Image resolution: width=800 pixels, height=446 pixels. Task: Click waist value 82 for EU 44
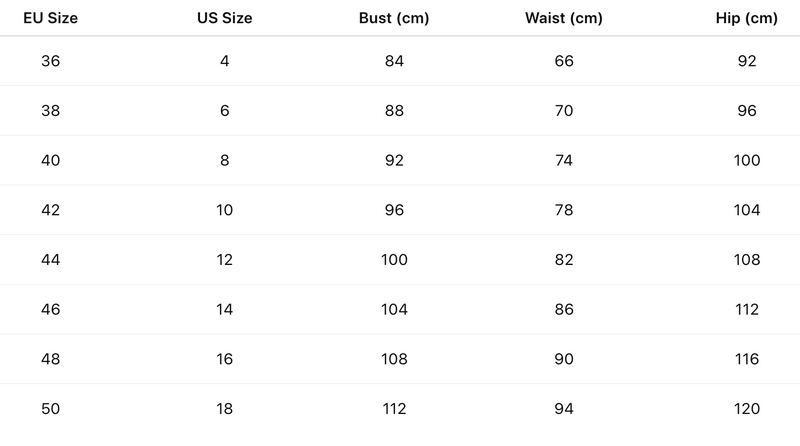point(563,260)
